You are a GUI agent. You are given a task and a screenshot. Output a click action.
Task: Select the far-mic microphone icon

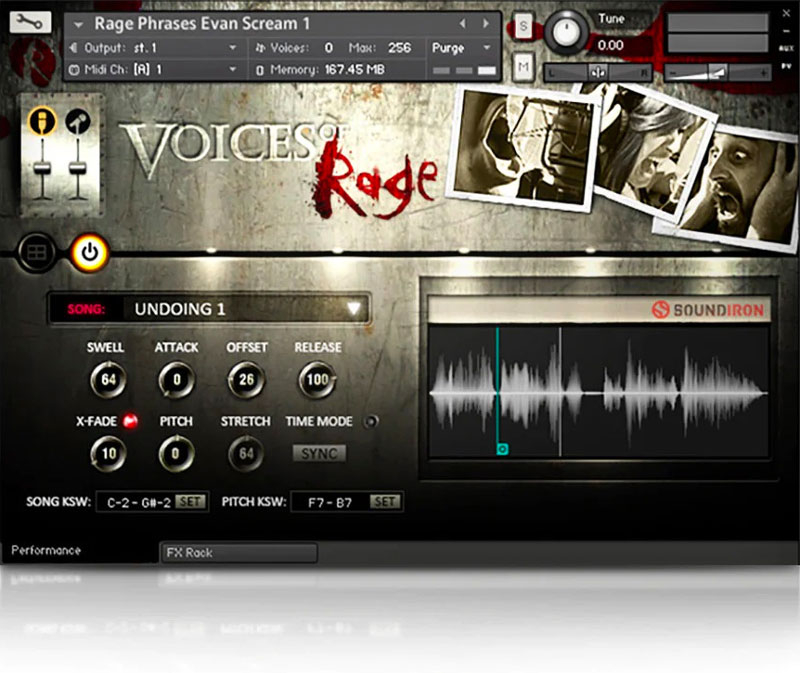[77, 121]
